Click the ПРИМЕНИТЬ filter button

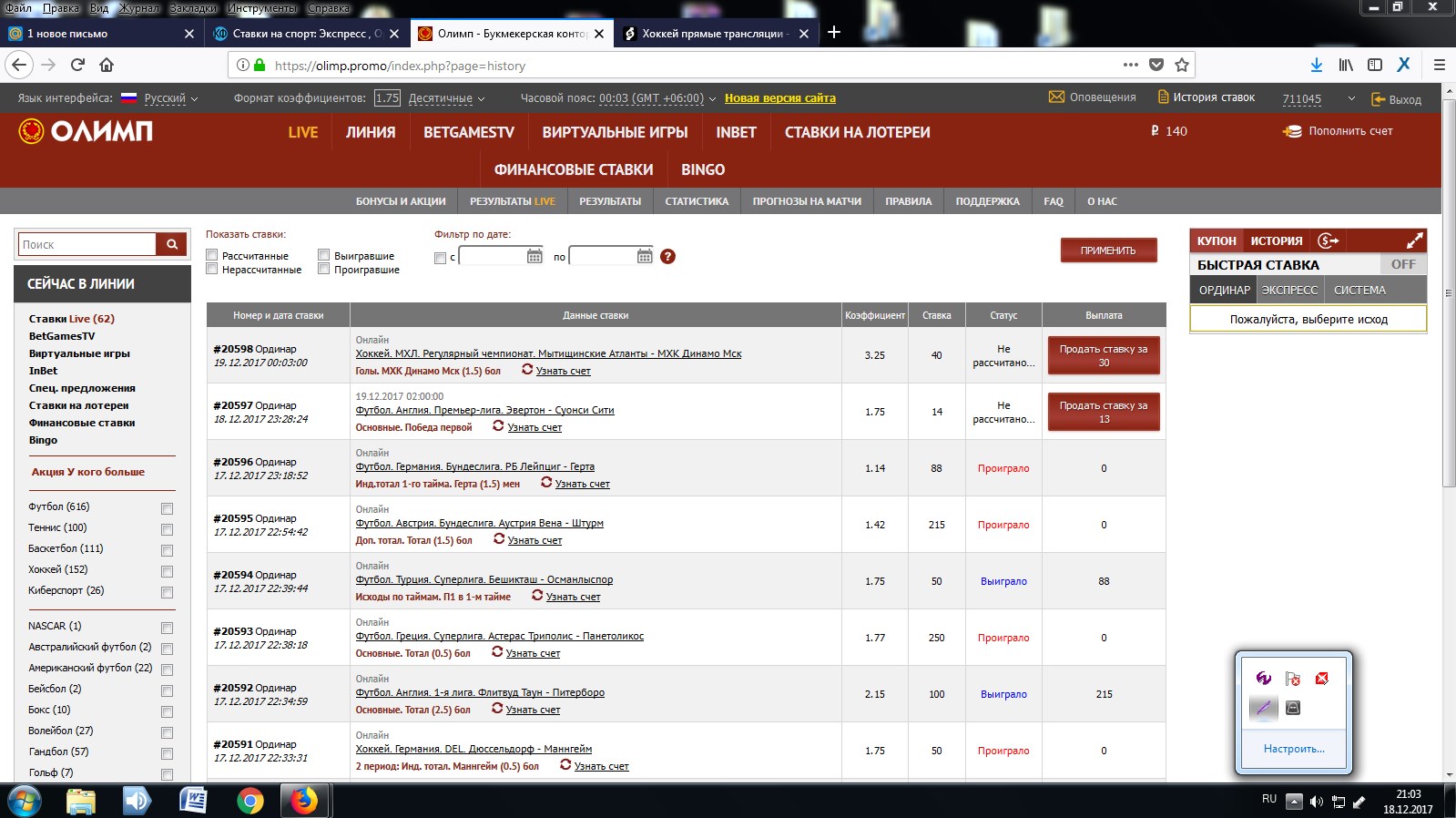1108,251
